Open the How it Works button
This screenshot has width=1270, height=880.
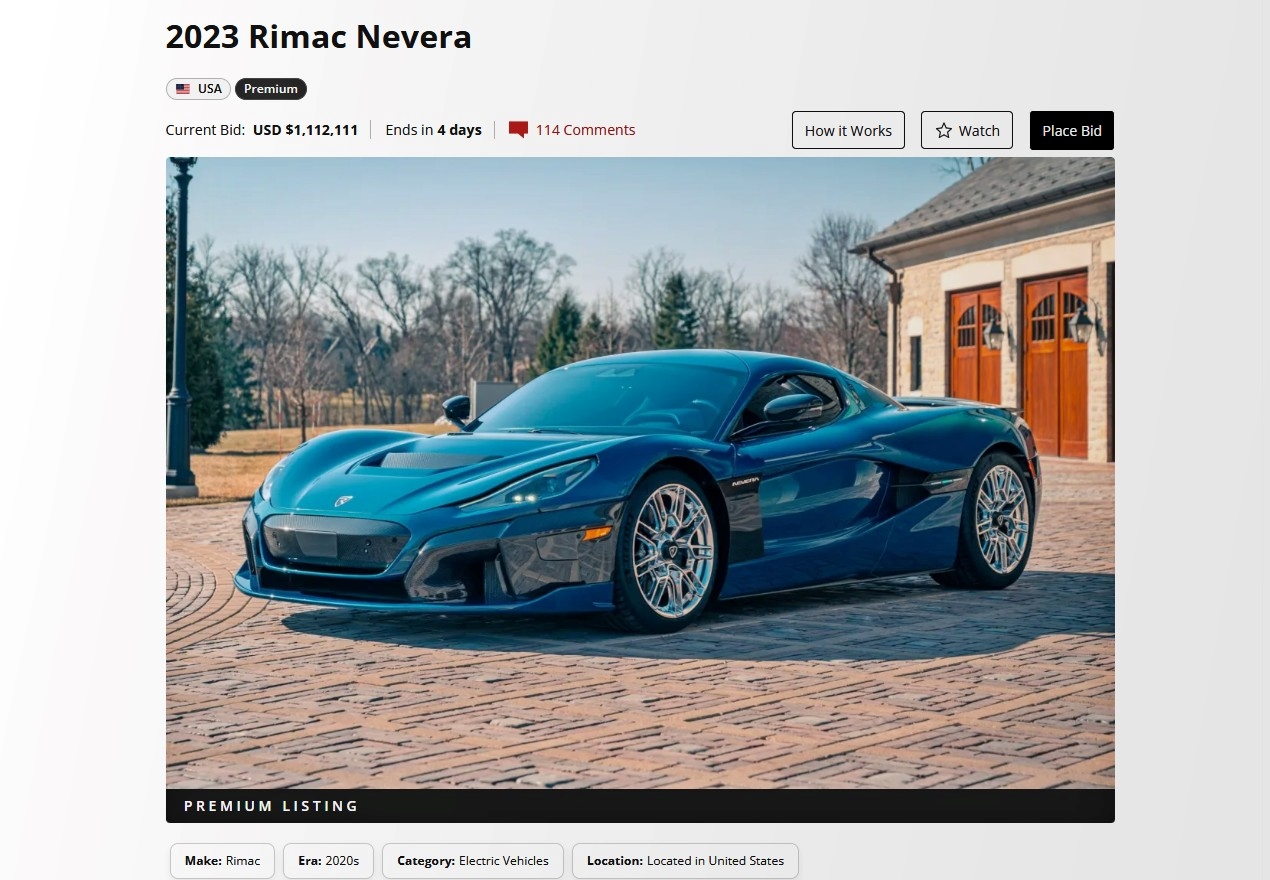[848, 130]
